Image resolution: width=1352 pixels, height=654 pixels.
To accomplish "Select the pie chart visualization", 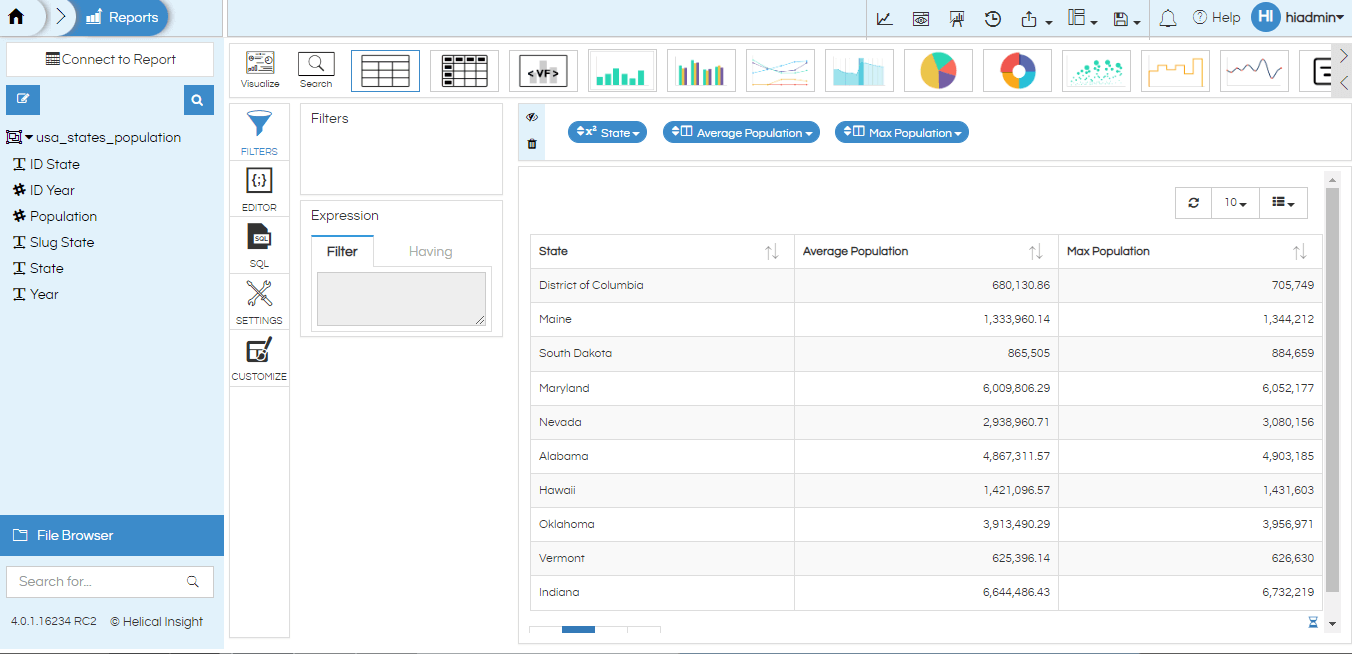I will click(938, 71).
